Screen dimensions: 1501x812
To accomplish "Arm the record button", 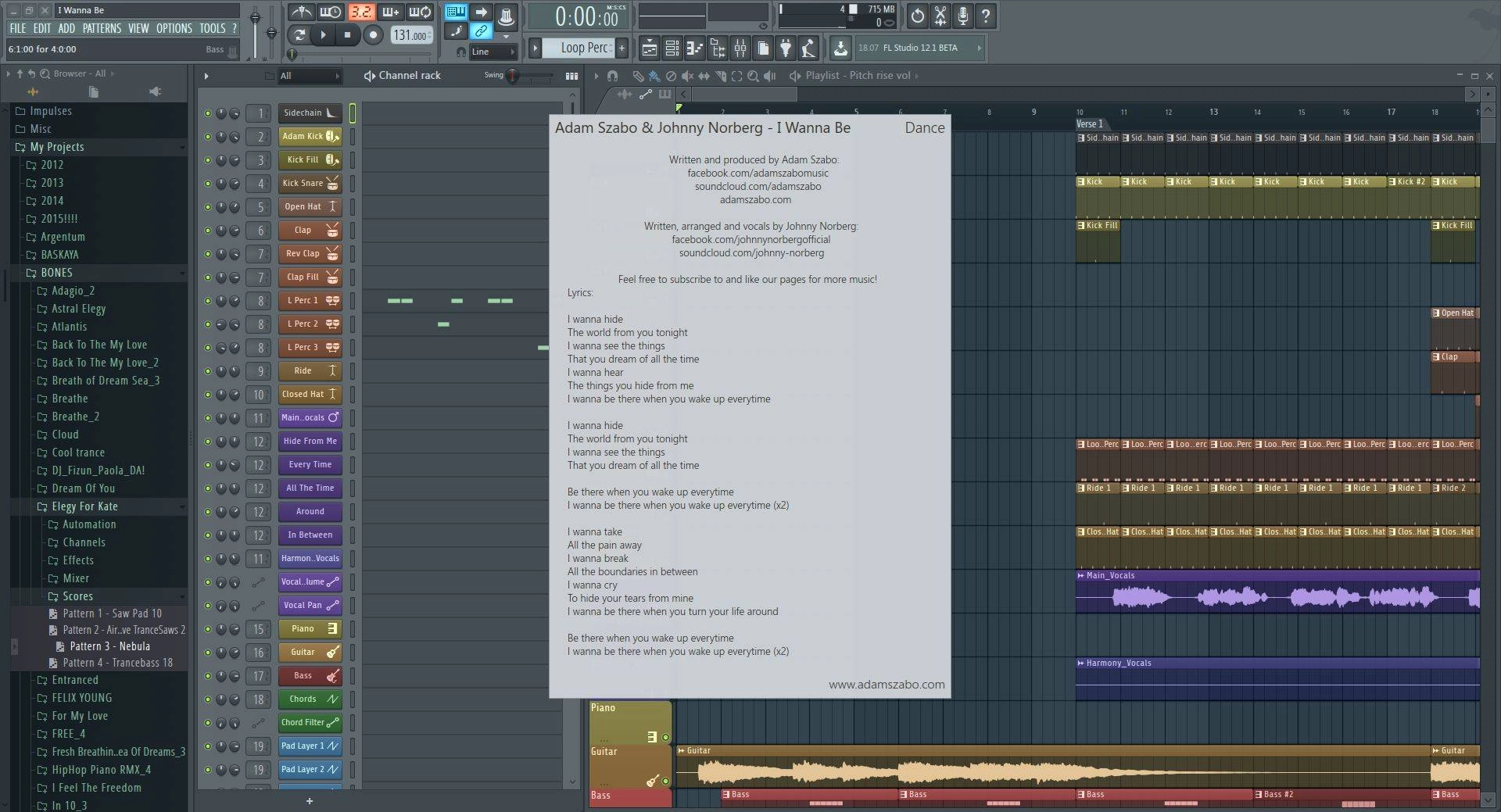I will point(374,34).
